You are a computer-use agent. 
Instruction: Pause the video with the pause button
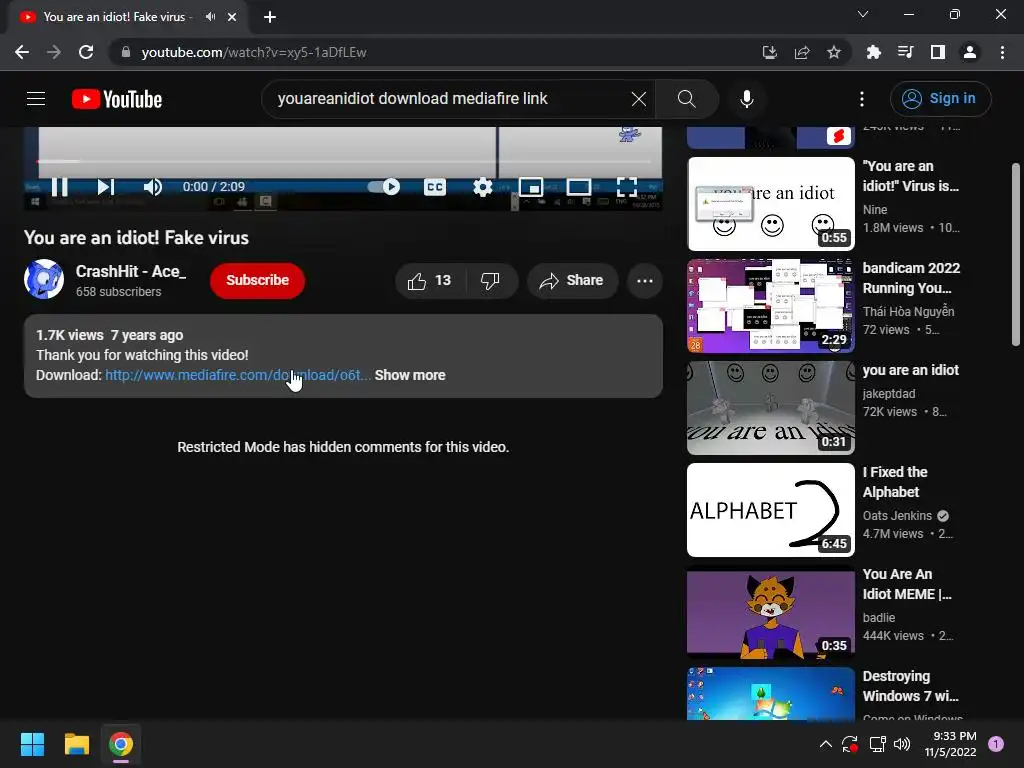coord(59,187)
